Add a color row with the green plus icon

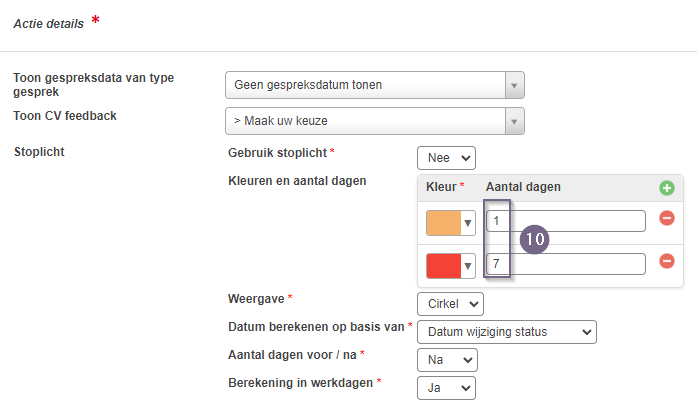tap(666, 188)
